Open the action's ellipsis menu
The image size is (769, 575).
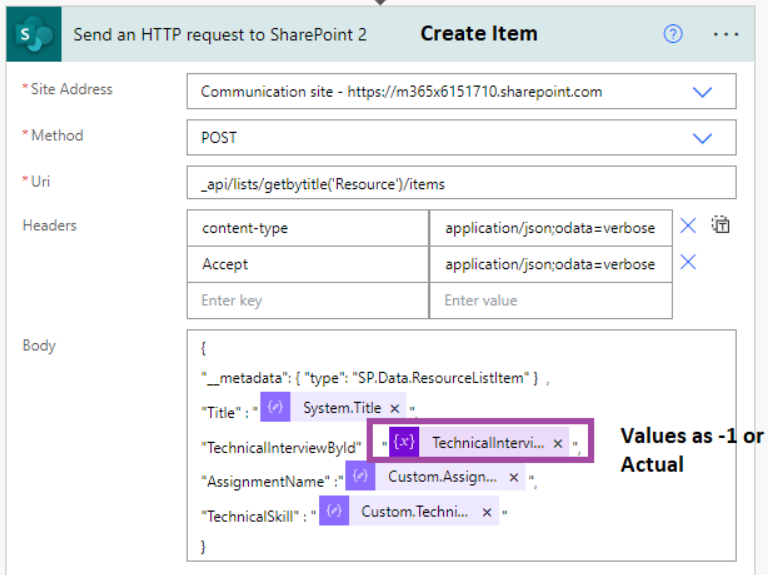coord(725,34)
